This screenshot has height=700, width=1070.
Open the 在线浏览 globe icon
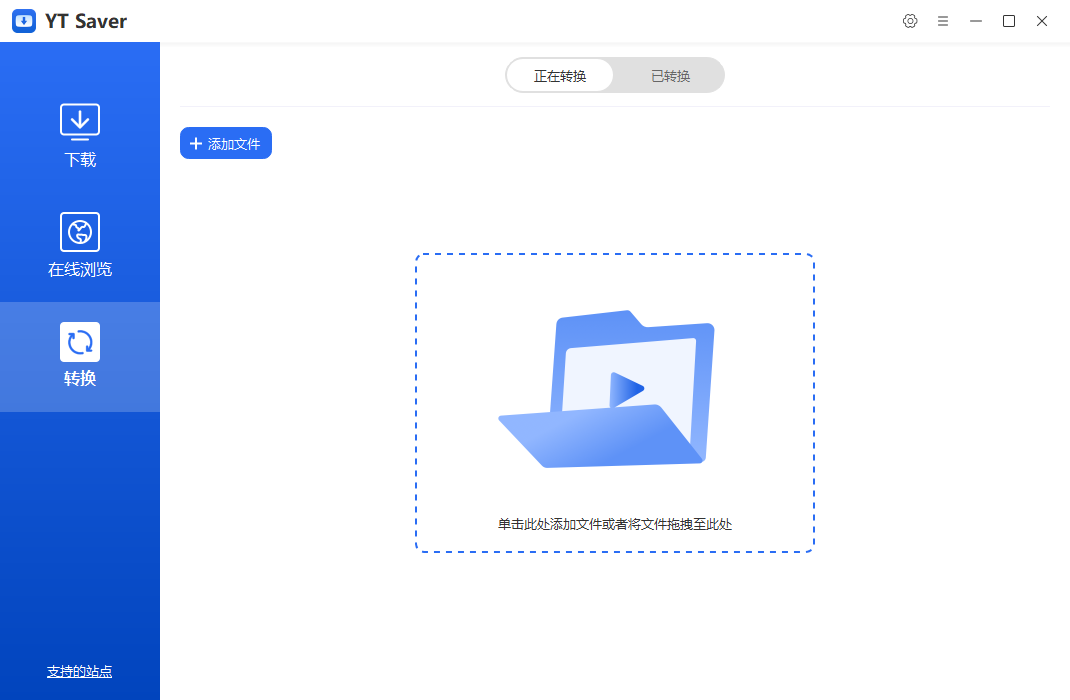click(80, 232)
